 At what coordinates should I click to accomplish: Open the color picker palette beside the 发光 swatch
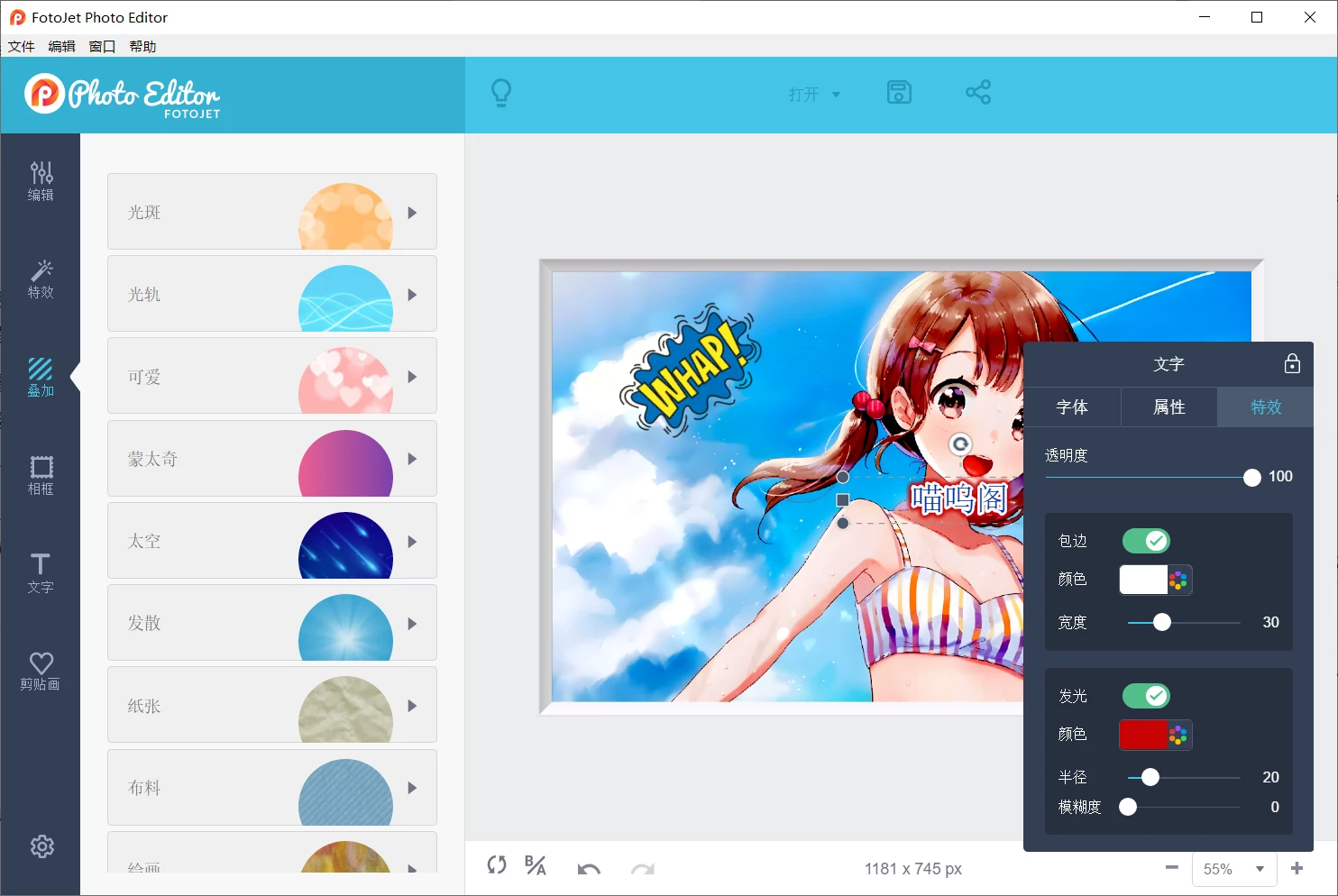click(1178, 735)
